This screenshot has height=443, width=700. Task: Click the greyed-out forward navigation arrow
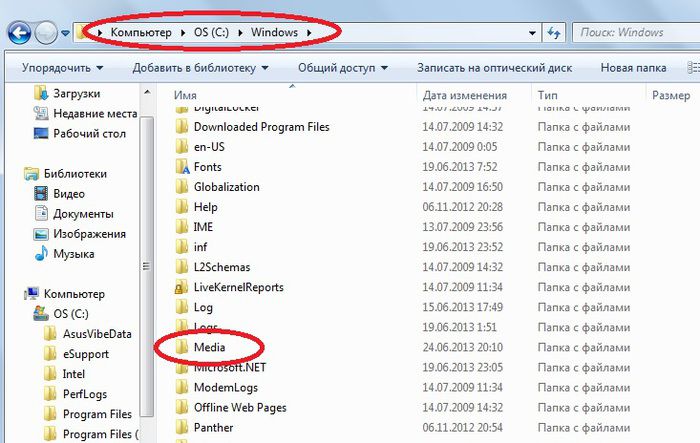(x=46, y=33)
